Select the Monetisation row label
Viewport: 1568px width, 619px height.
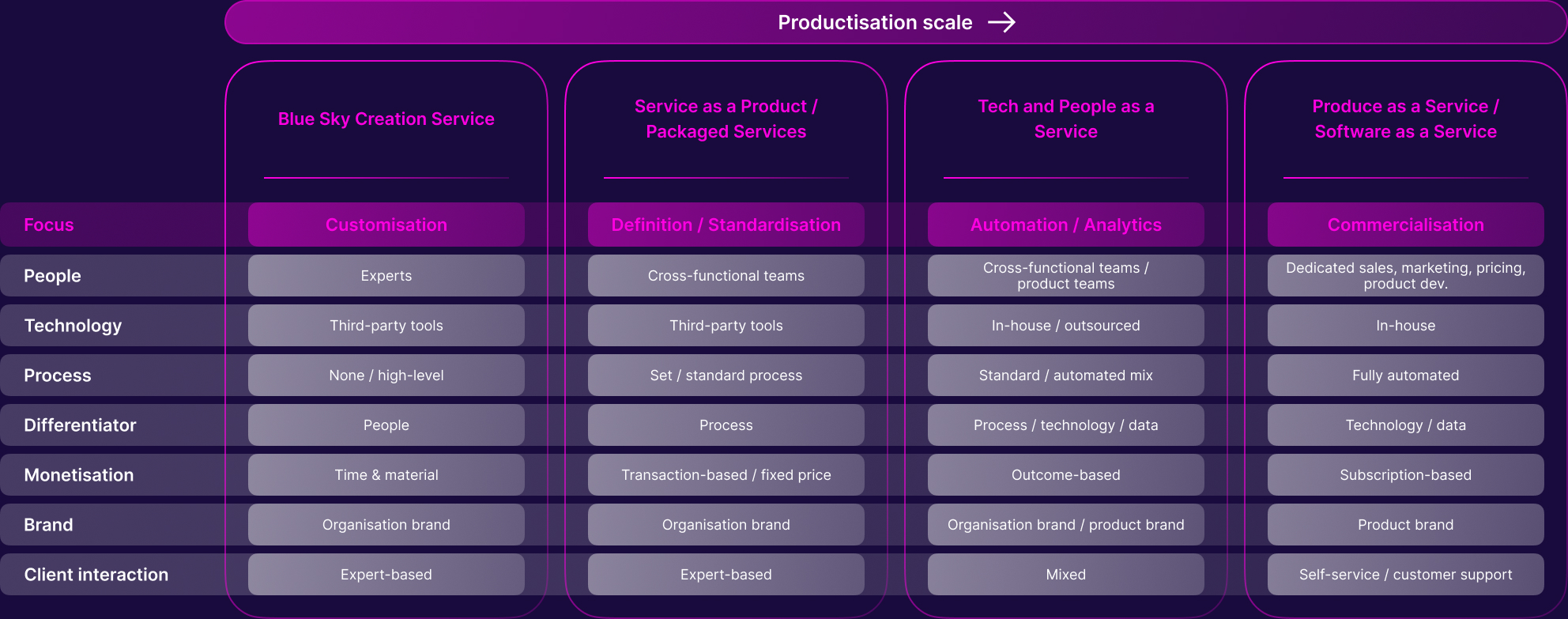[x=79, y=475]
